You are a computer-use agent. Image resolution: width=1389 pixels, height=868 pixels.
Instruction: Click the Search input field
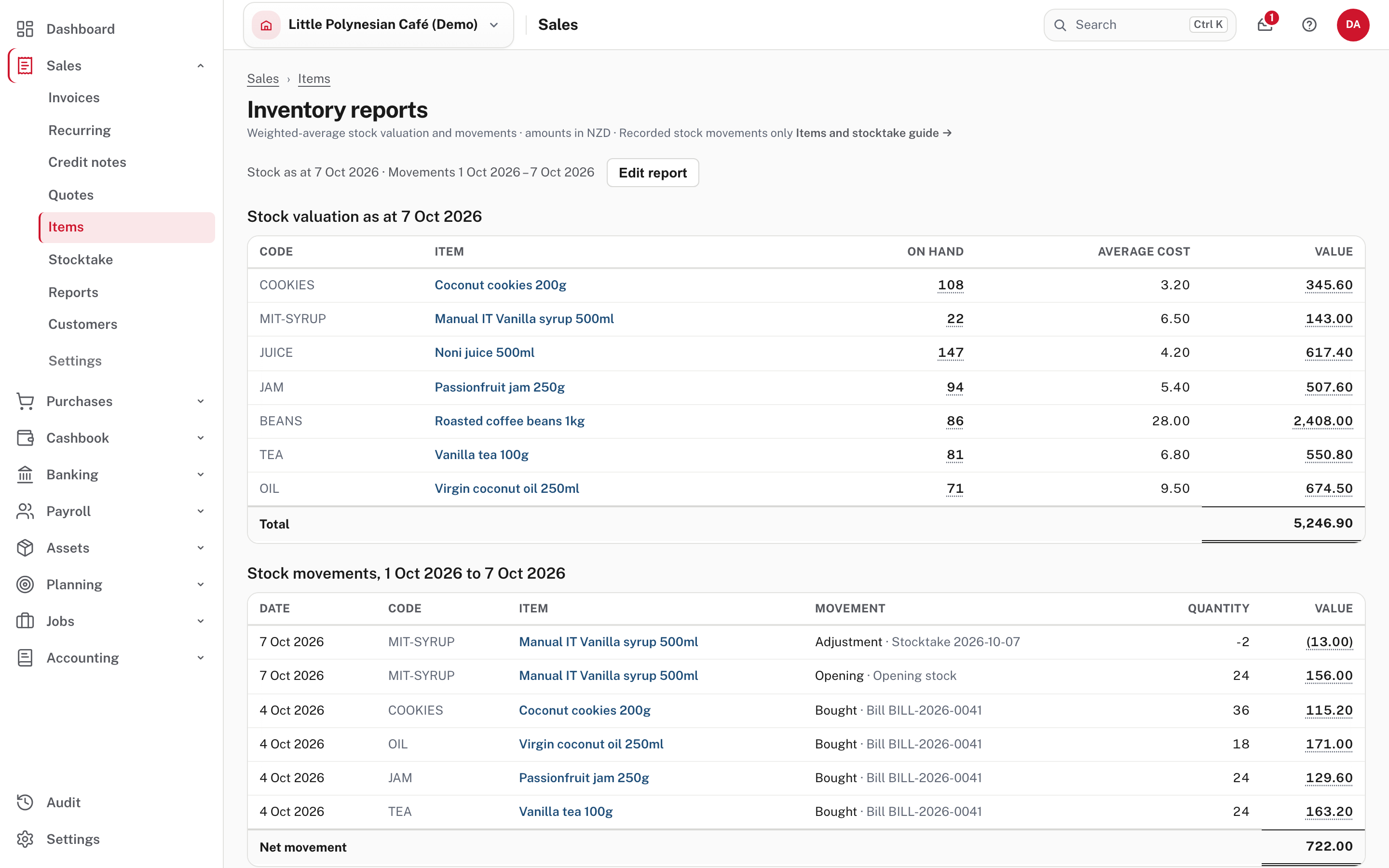1139,25
